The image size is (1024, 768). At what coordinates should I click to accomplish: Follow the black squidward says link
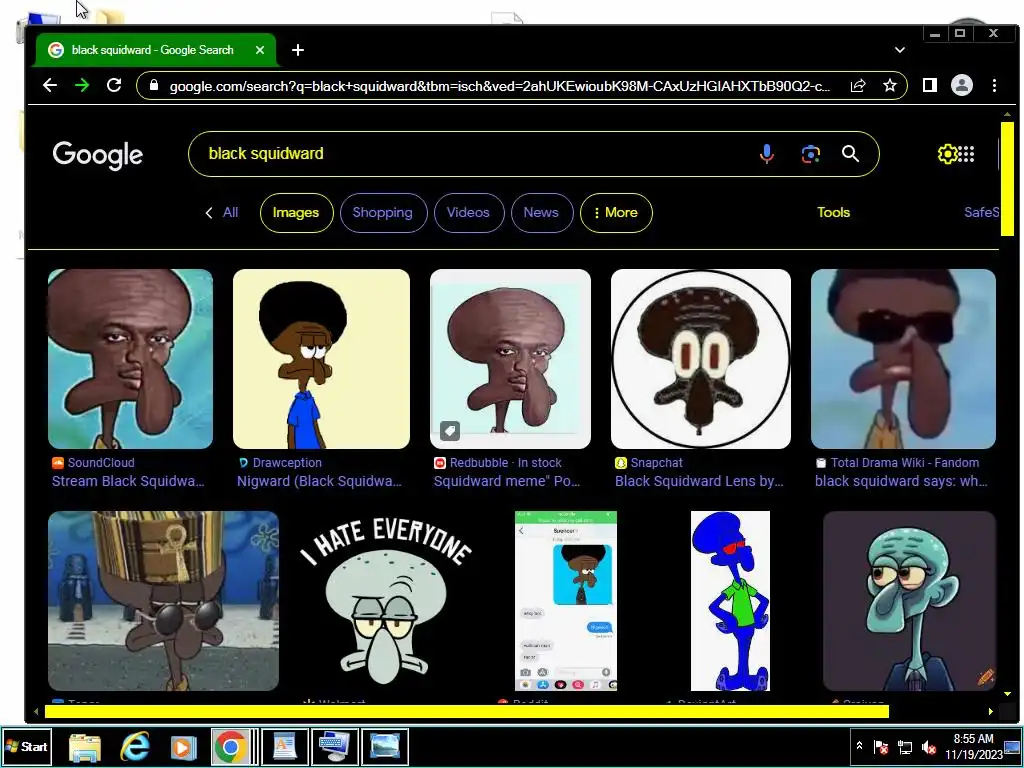[901, 481]
